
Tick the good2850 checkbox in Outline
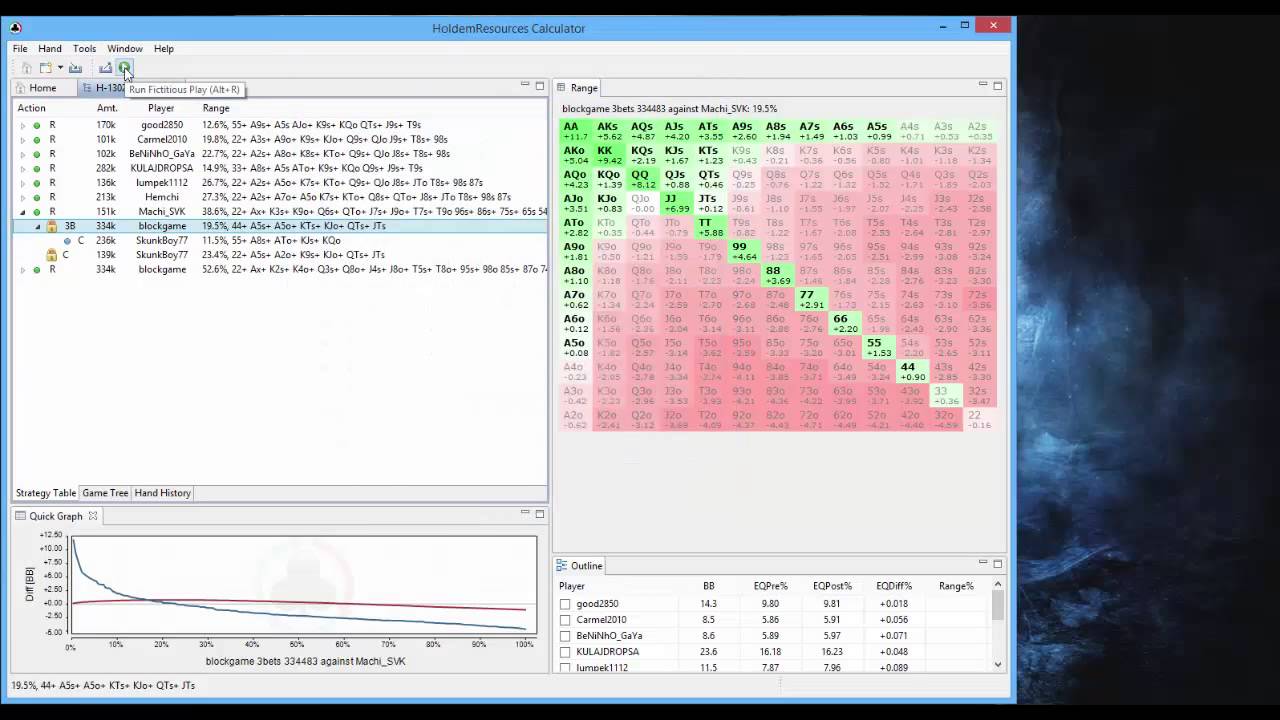click(x=565, y=604)
